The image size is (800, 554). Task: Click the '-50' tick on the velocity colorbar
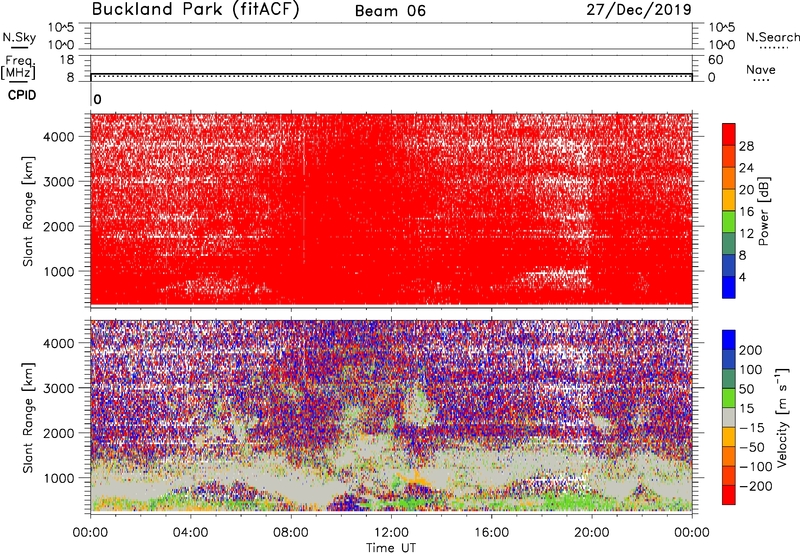(751, 447)
